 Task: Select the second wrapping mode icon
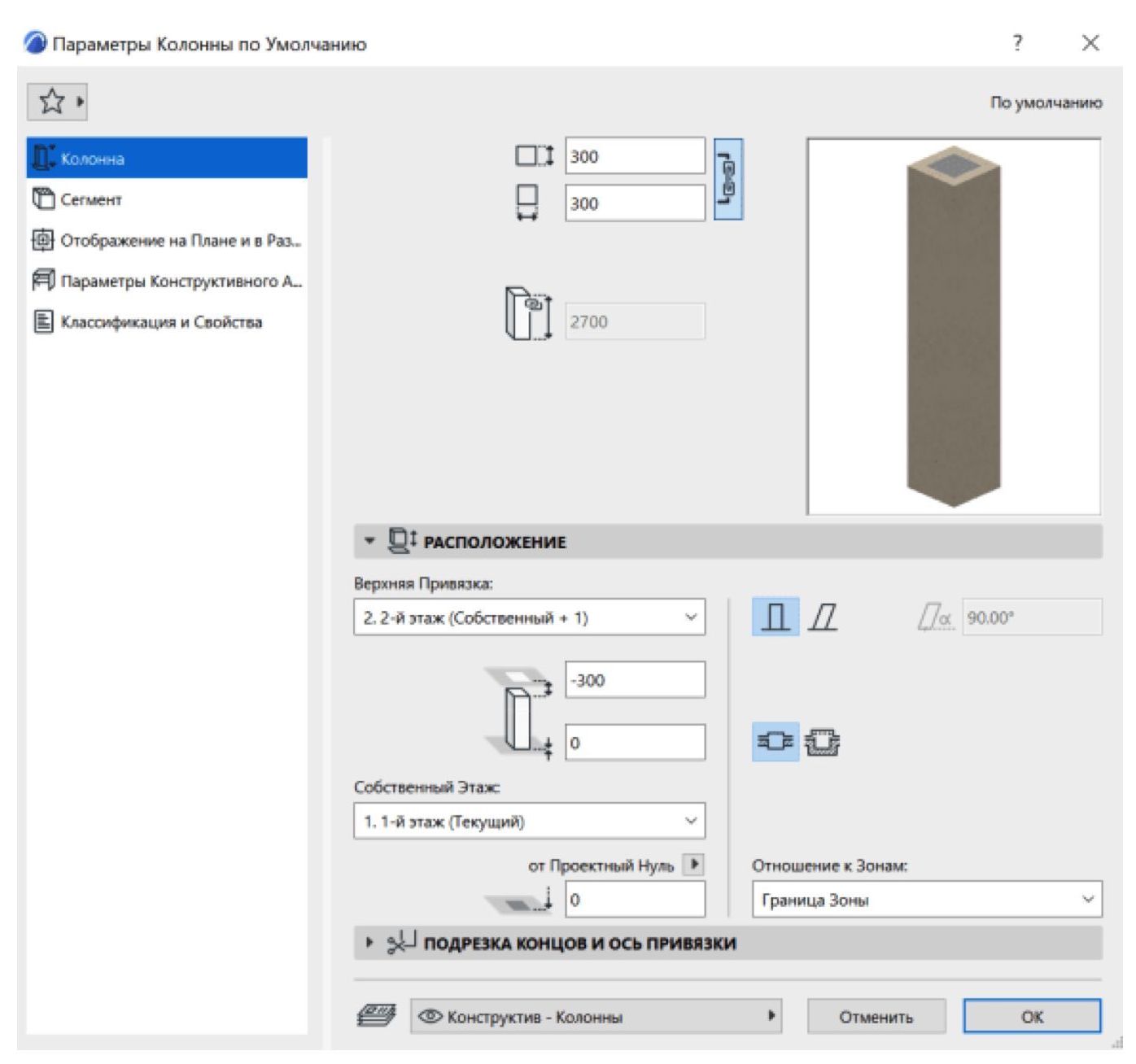(x=823, y=742)
